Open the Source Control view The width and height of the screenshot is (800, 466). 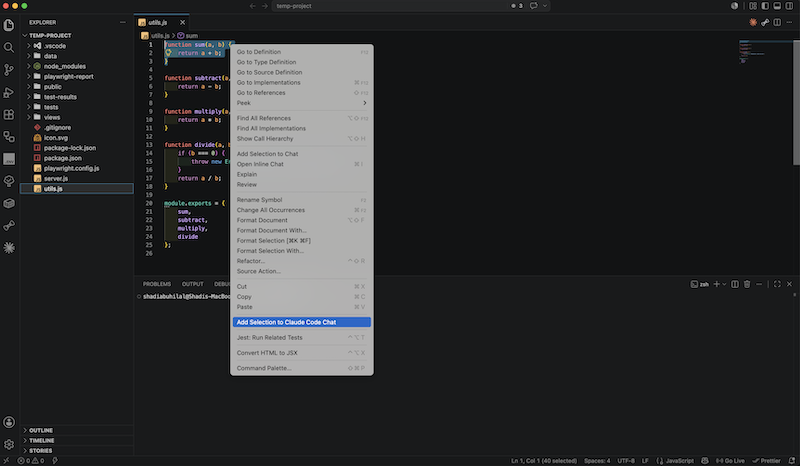9,69
